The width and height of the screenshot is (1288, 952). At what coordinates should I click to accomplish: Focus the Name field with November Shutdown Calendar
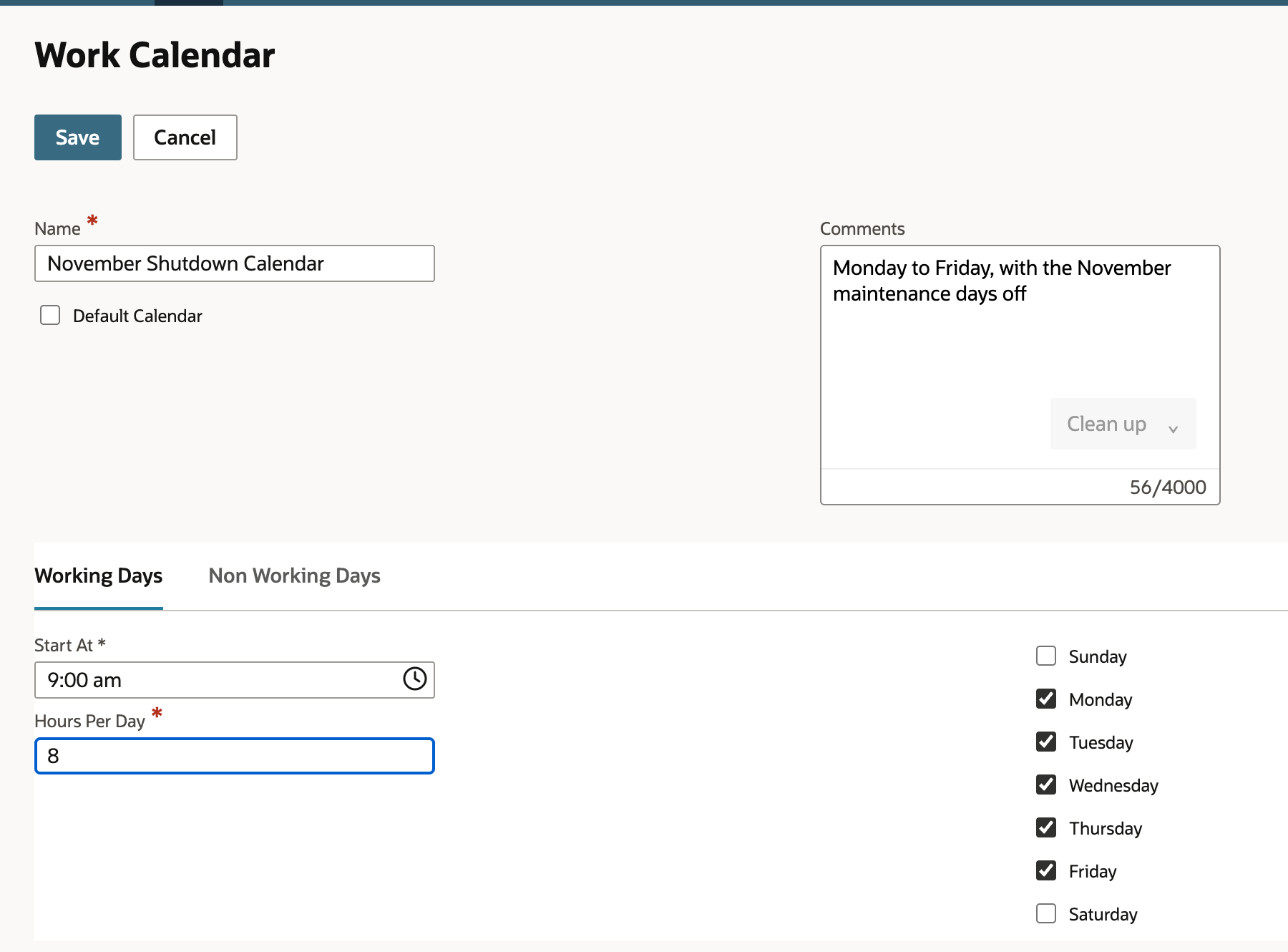[235, 263]
